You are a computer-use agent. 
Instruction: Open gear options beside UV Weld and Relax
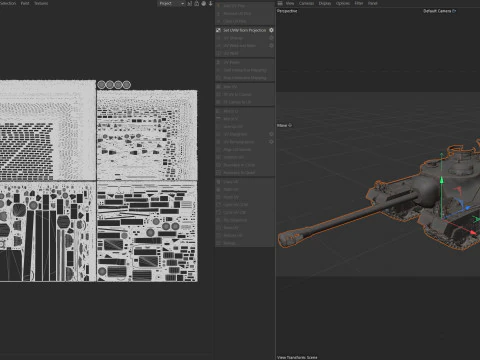(x=271, y=45)
